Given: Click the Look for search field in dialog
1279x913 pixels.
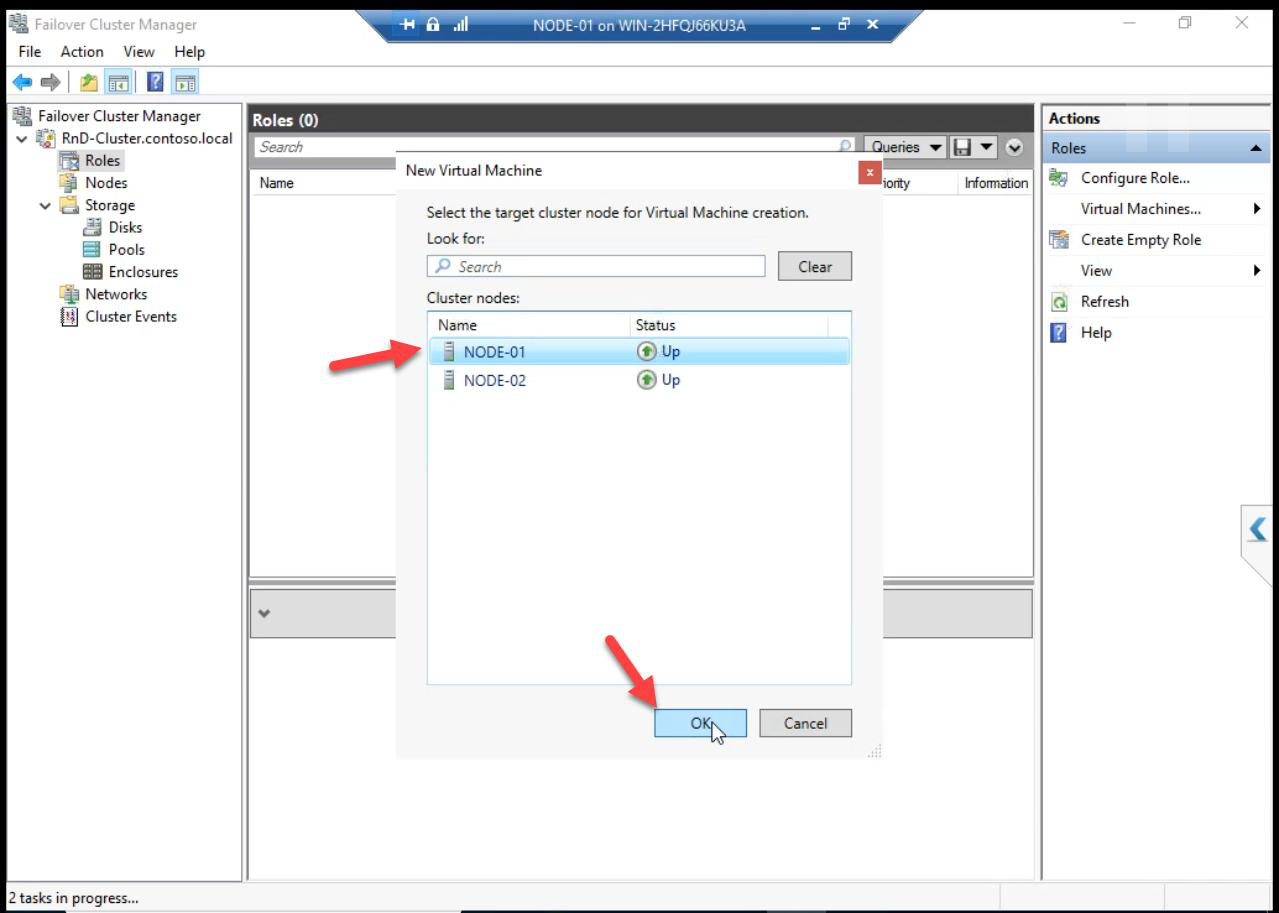Looking at the screenshot, I should tap(596, 267).
